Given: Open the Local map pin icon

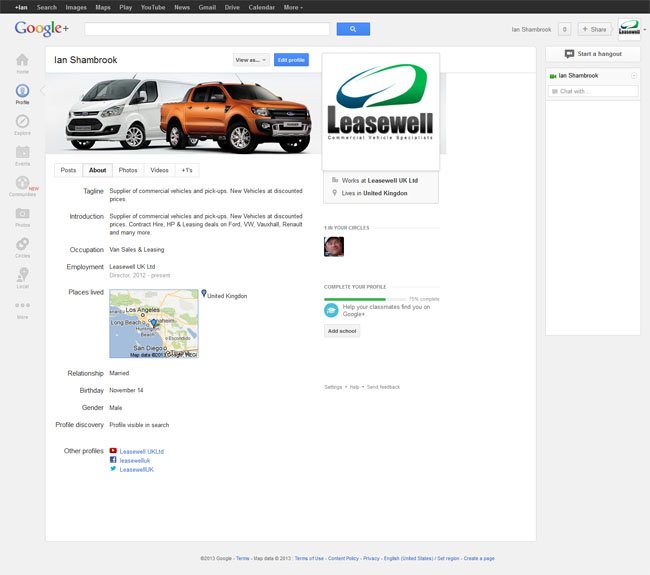Looking at the screenshot, I should click(22, 274).
